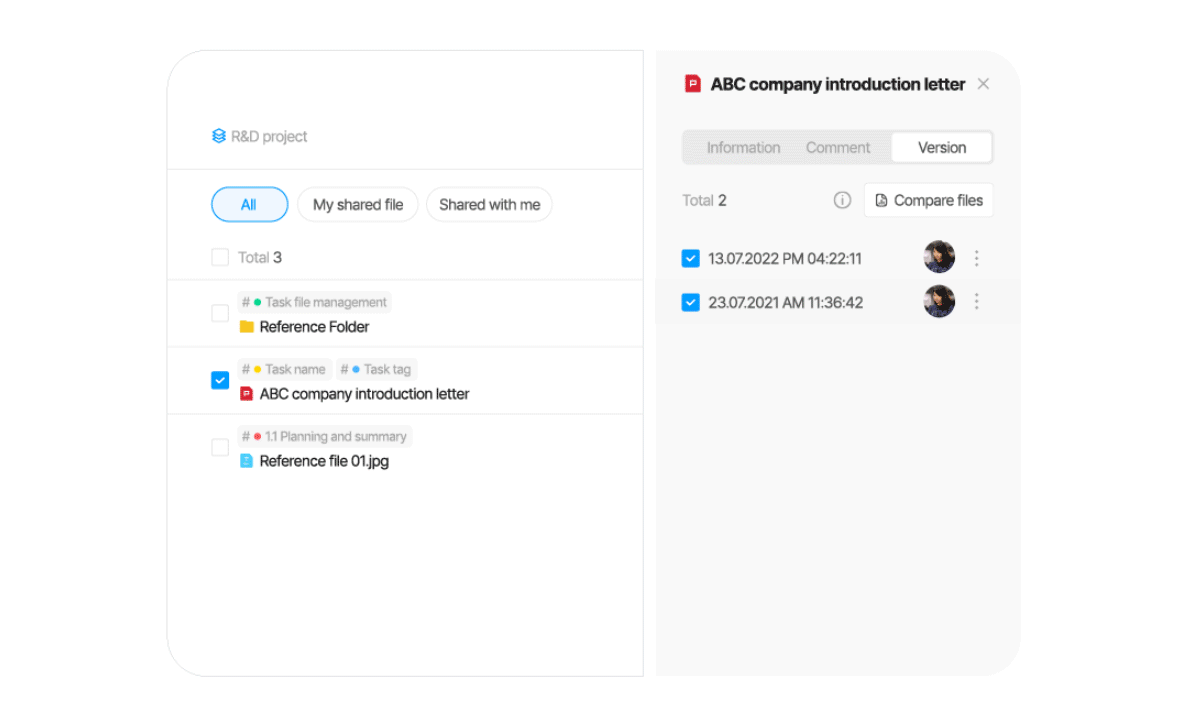Check the Reference file 01.jpg checkbox
The image size is (1185, 714).
[220, 447]
